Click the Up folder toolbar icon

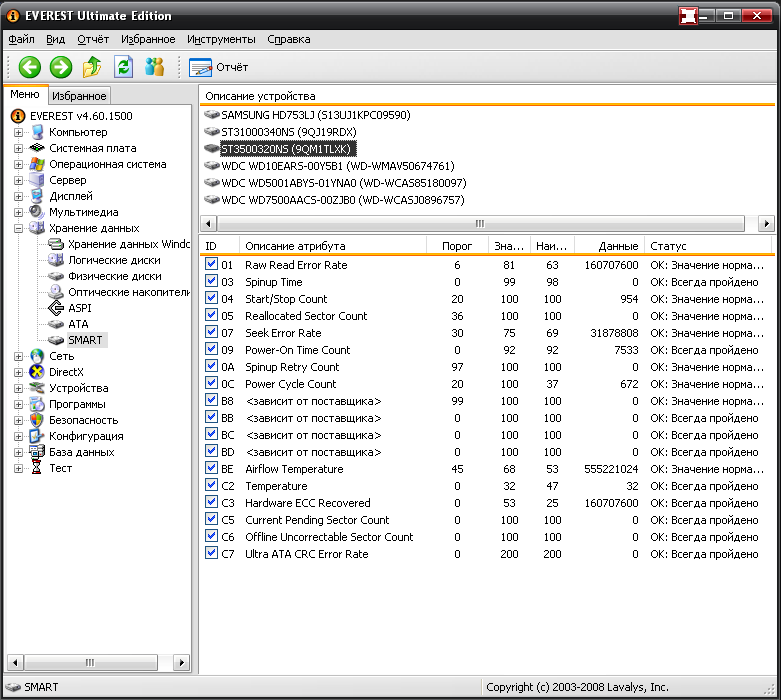pos(92,67)
